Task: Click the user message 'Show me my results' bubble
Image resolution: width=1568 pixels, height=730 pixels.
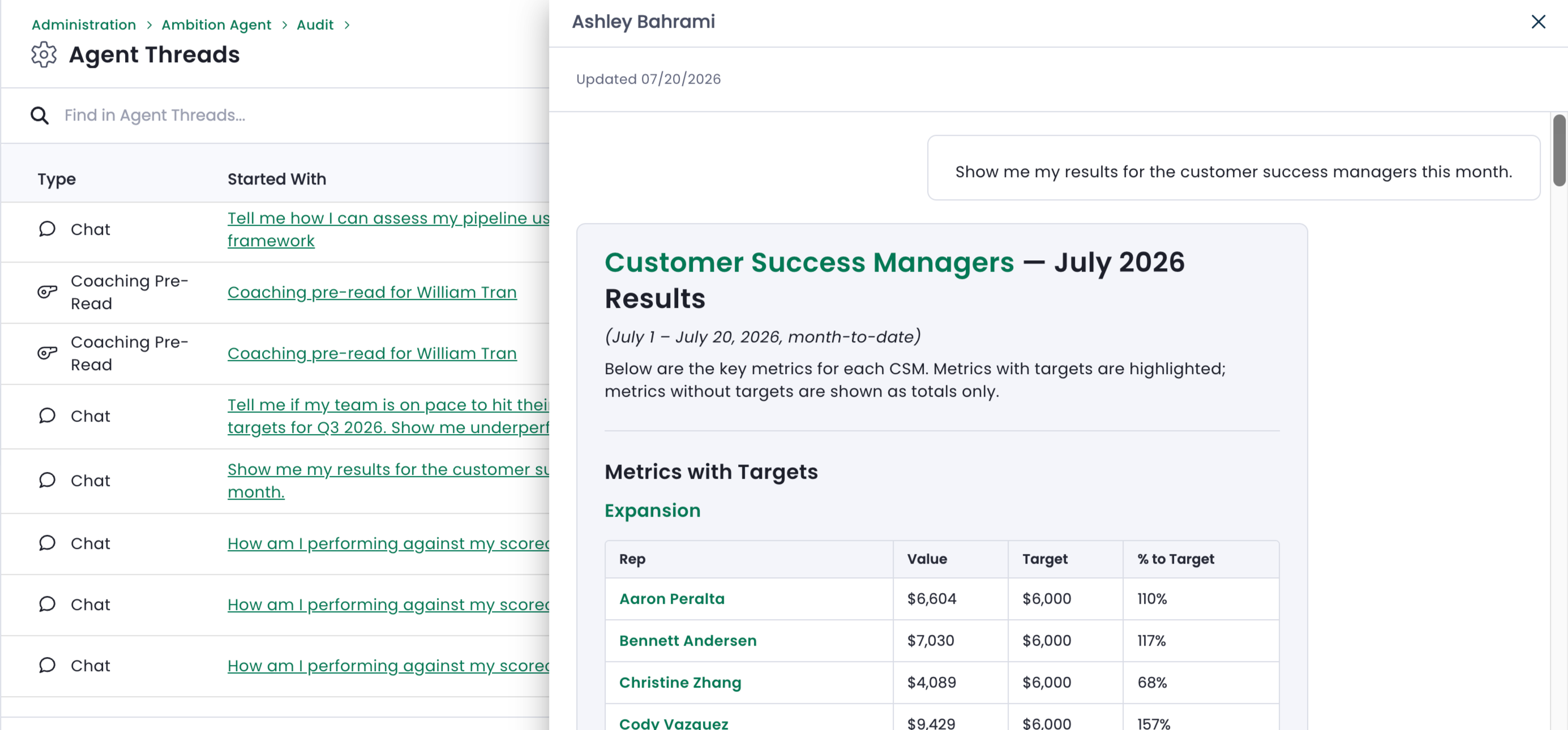Action: (x=1234, y=168)
